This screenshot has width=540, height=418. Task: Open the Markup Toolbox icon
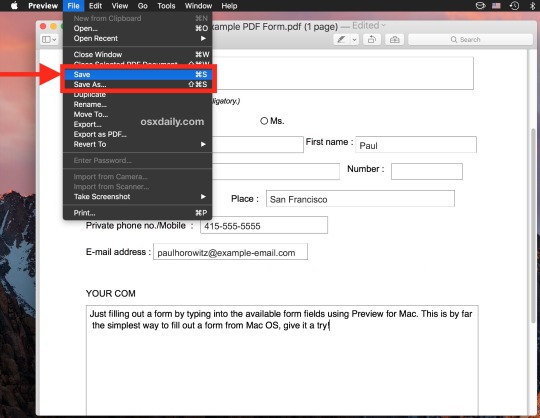395,40
